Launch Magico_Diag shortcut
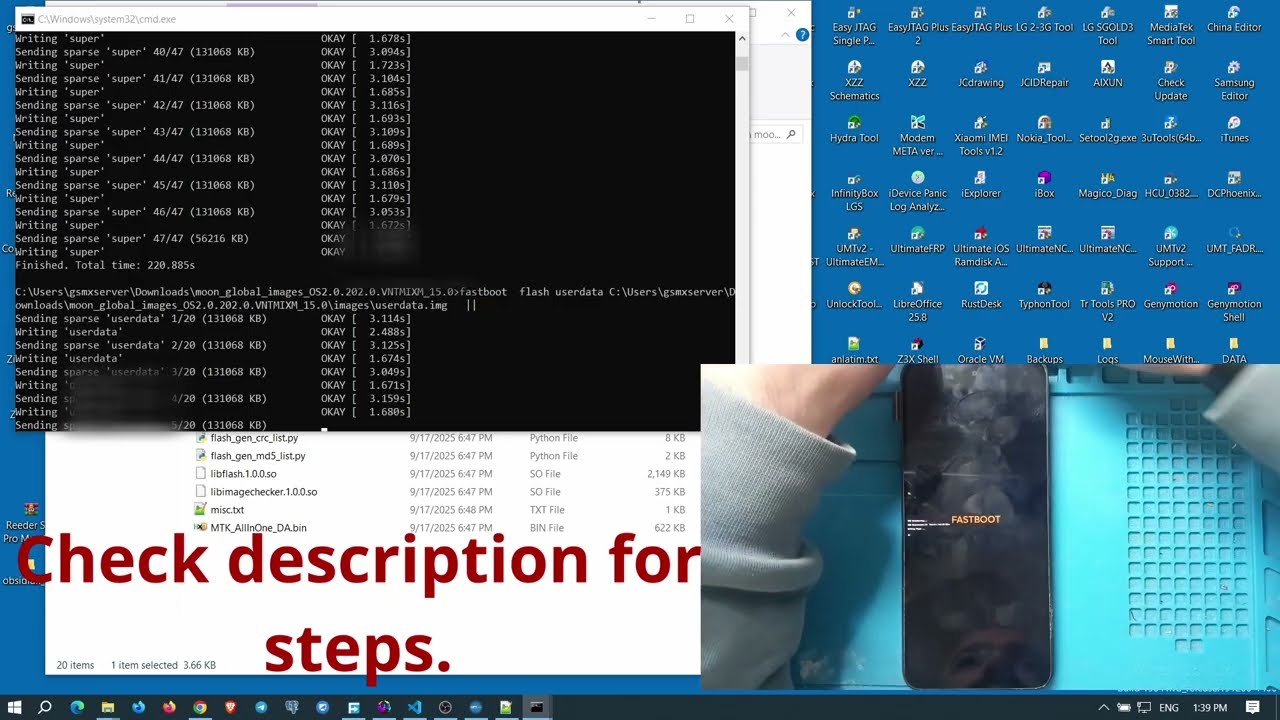Image resolution: width=1280 pixels, height=720 pixels. [1107, 185]
